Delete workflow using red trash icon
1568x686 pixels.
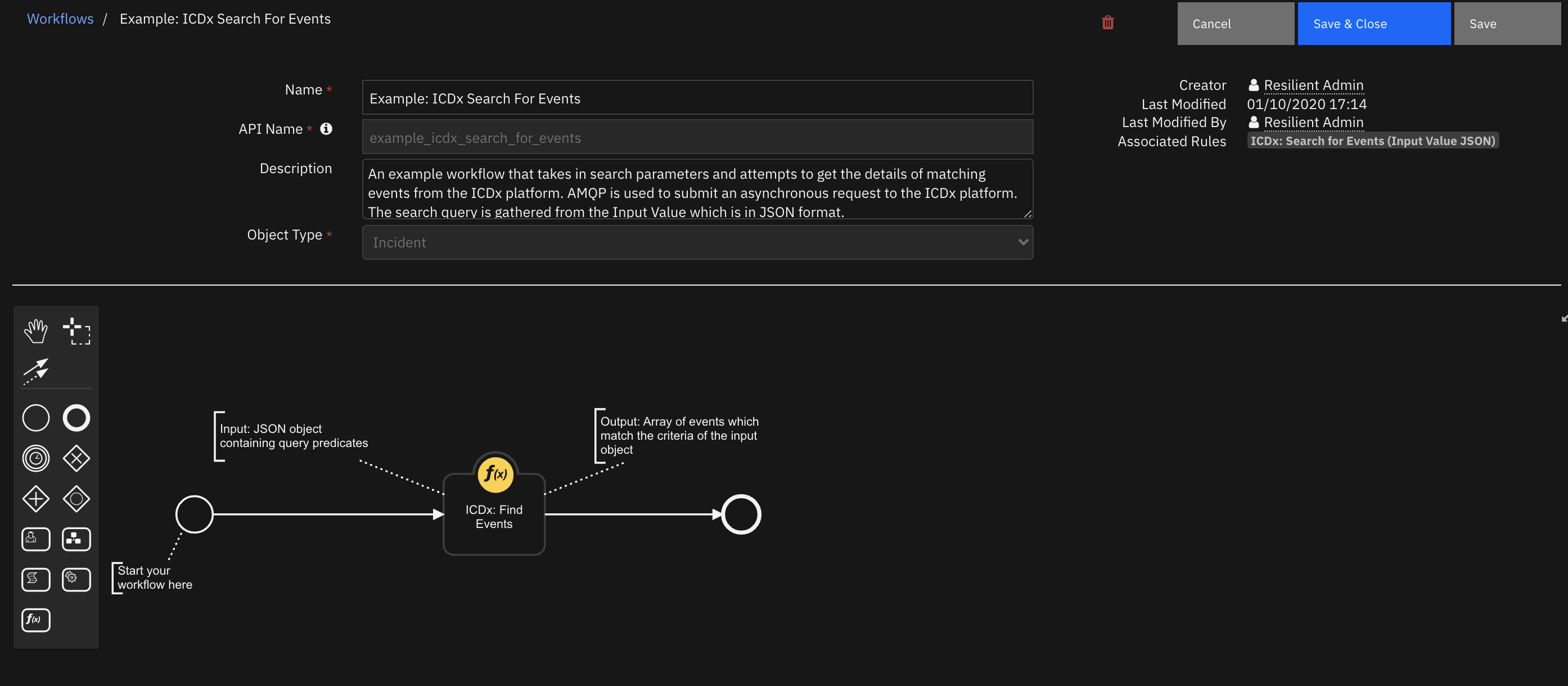pos(1108,22)
